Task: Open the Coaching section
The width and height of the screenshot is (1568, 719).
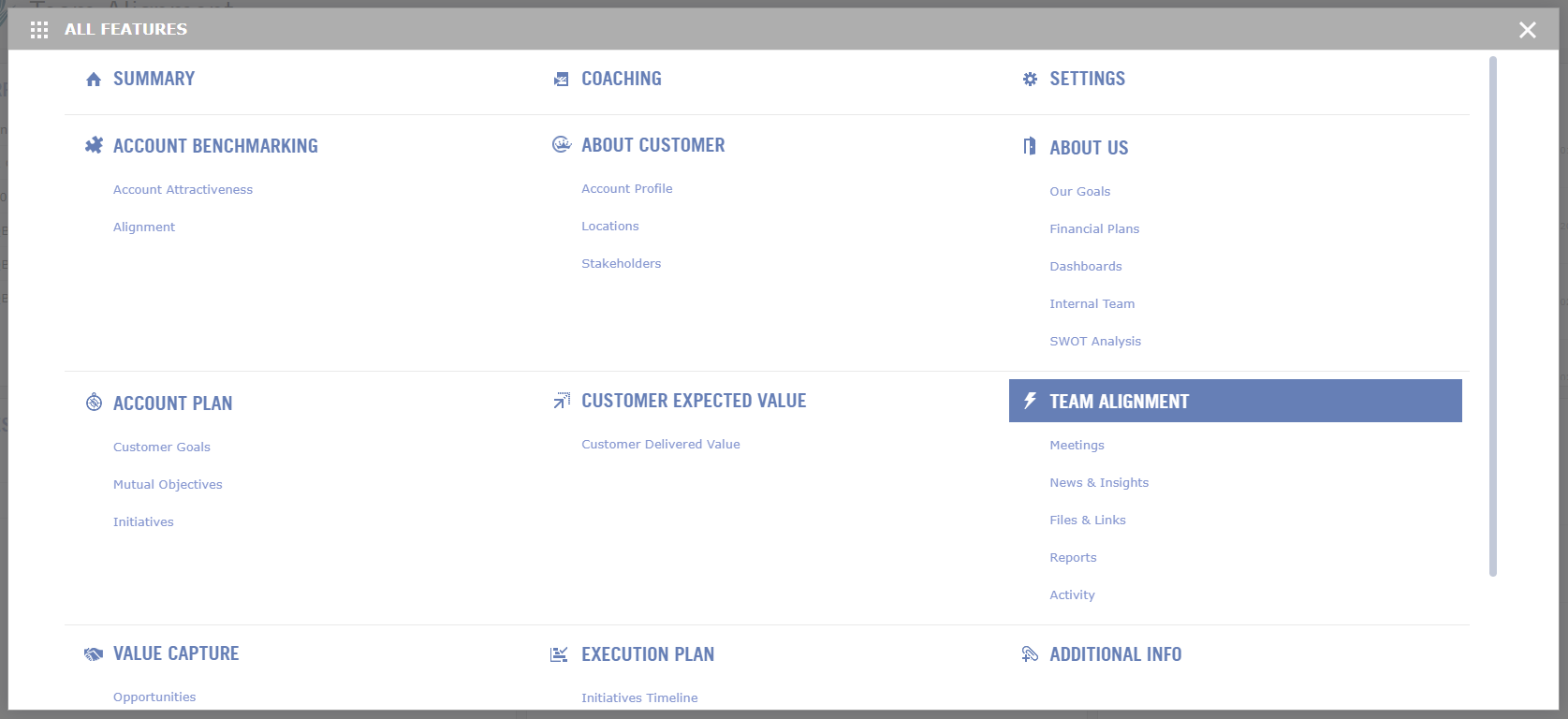Action: click(622, 79)
